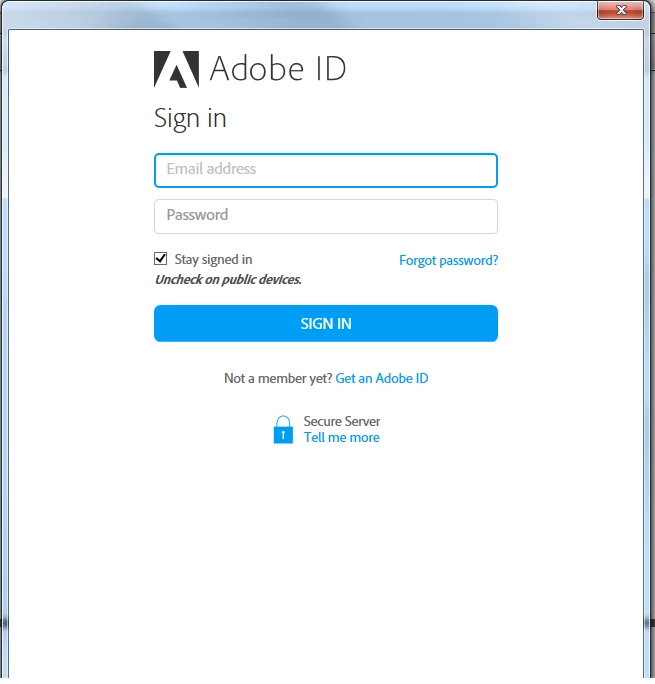Open the Forgot password link
The image size is (655, 684).
(448, 260)
